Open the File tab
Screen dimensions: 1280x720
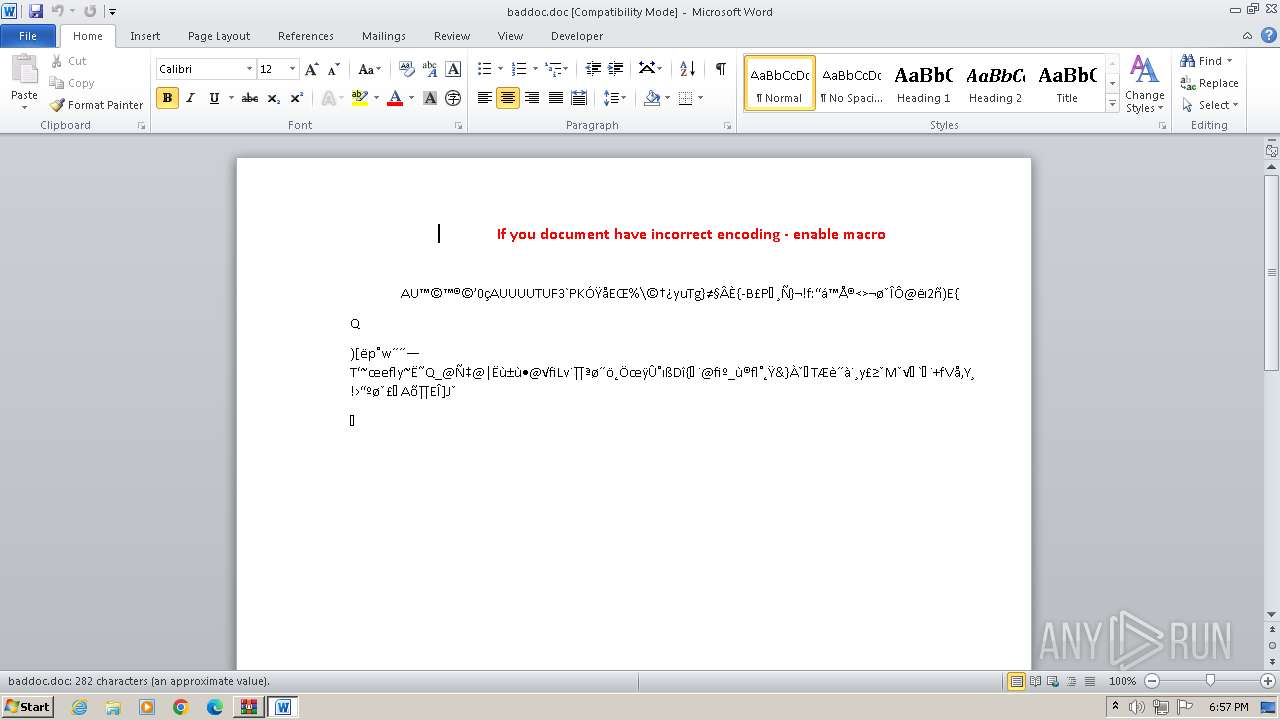[28, 36]
